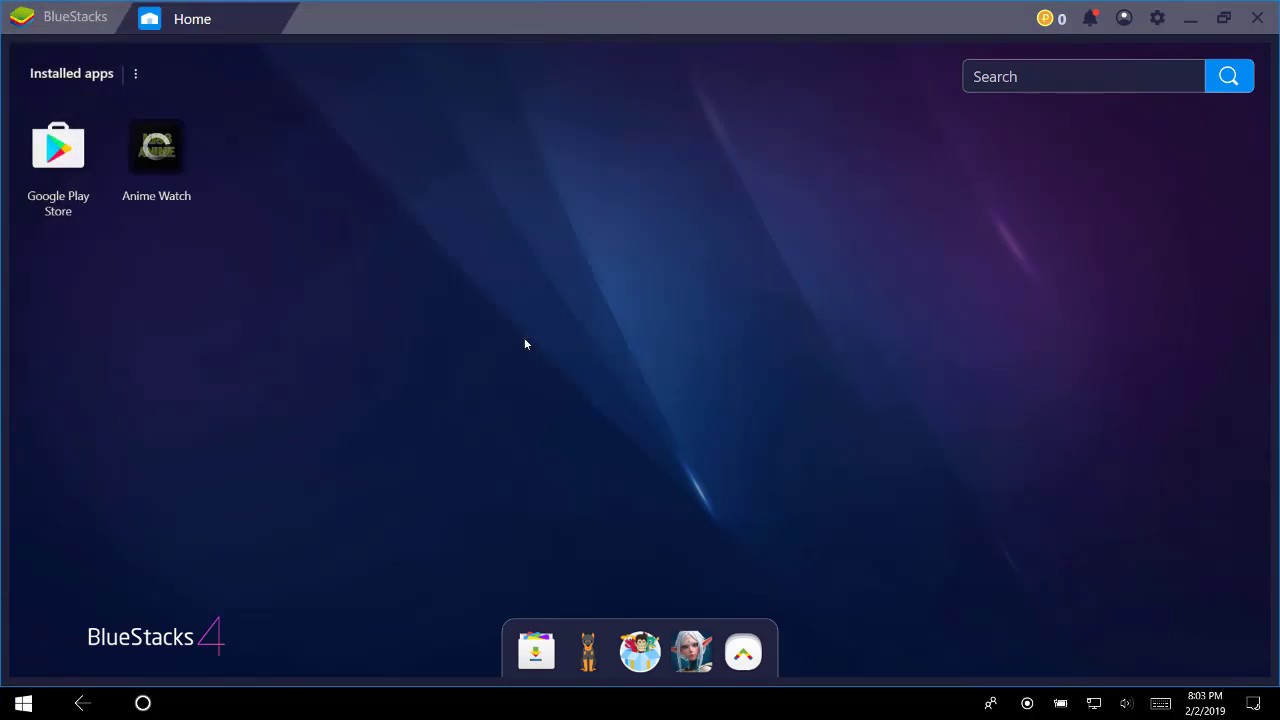The width and height of the screenshot is (1280, 720).
Task: Open the notifications bell
Action: pos(1091,18)
